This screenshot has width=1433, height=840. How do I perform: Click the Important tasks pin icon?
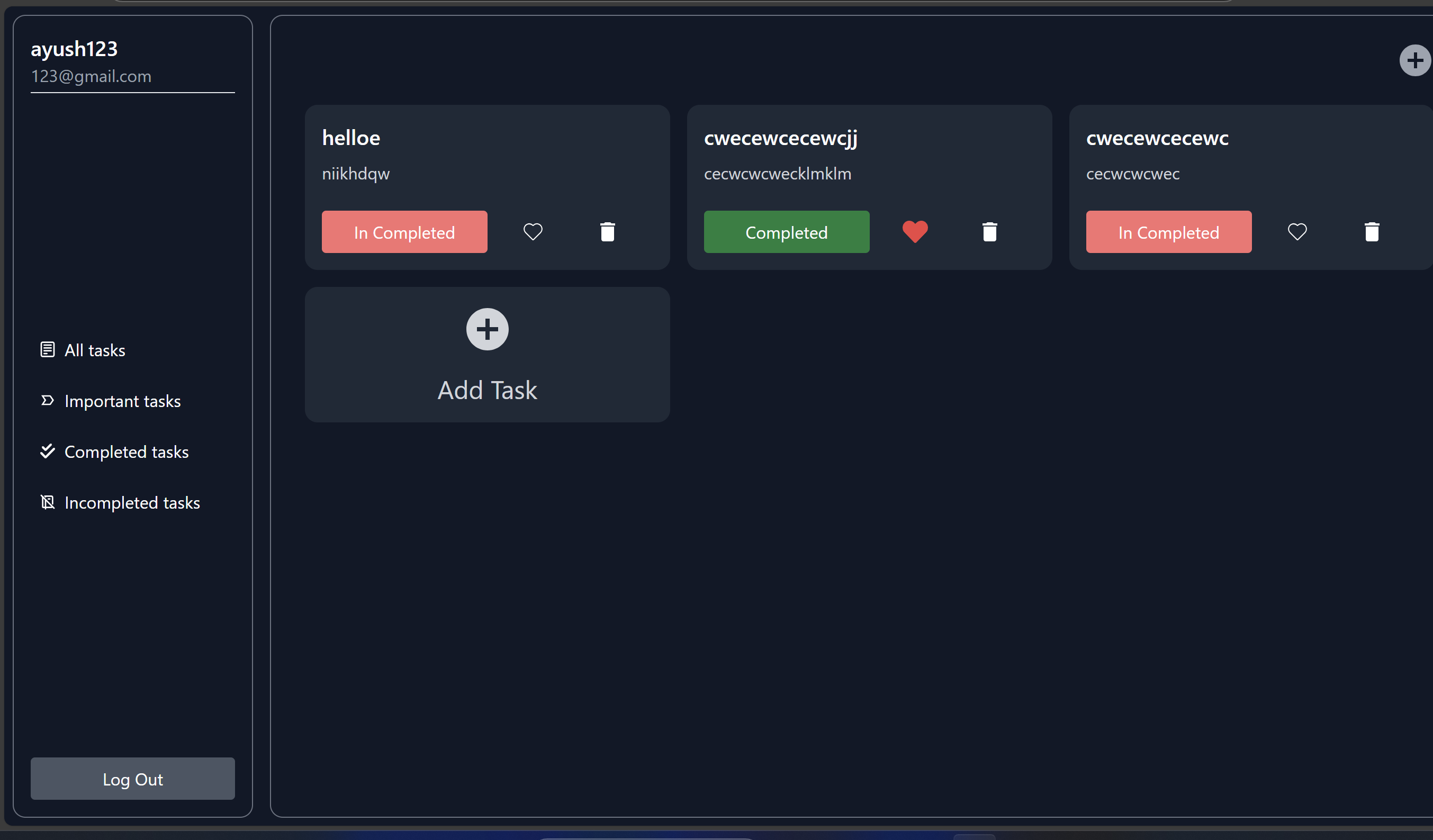pos(47,400)
